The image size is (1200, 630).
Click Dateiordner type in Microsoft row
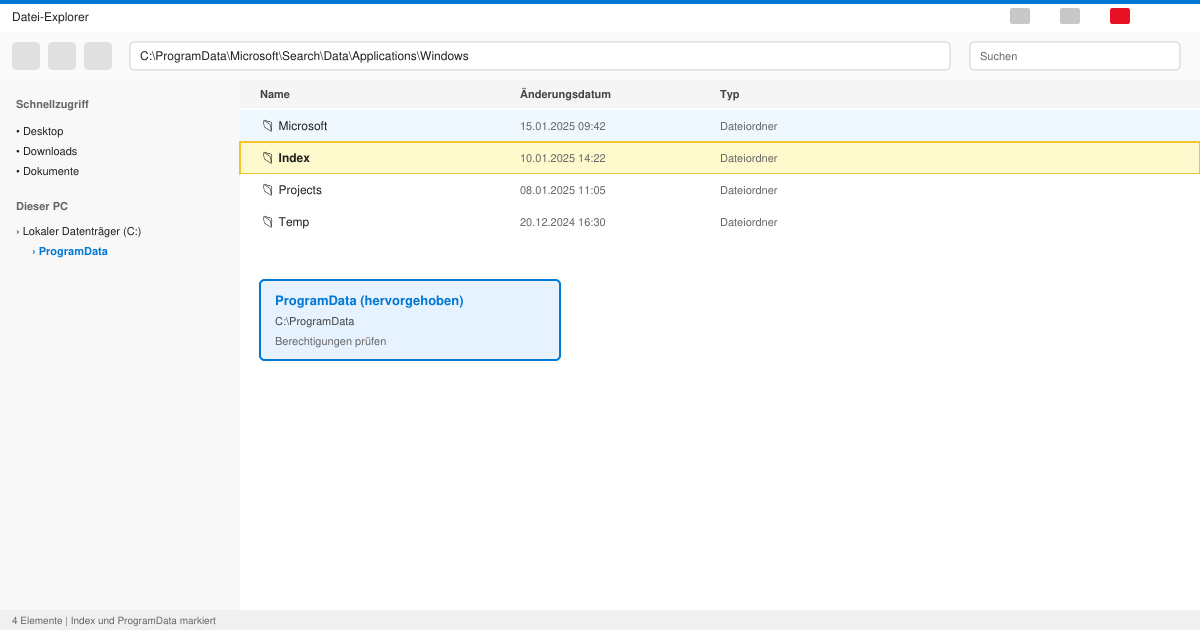[749, 126]
